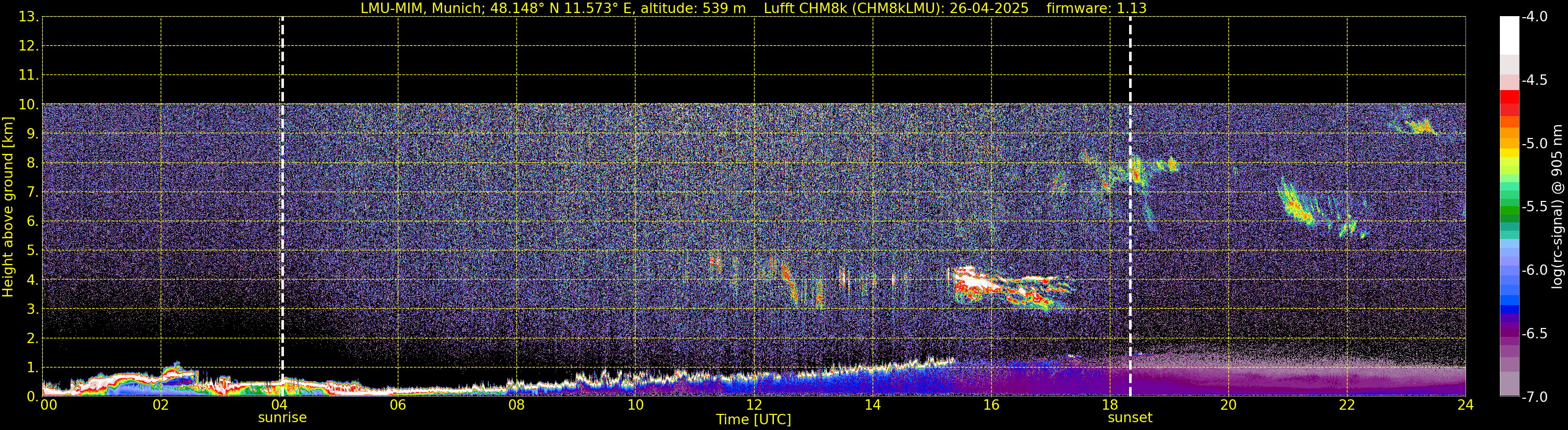
Task: Click the '-7.0' colorbar tick label
Action: pos(1534,397)
